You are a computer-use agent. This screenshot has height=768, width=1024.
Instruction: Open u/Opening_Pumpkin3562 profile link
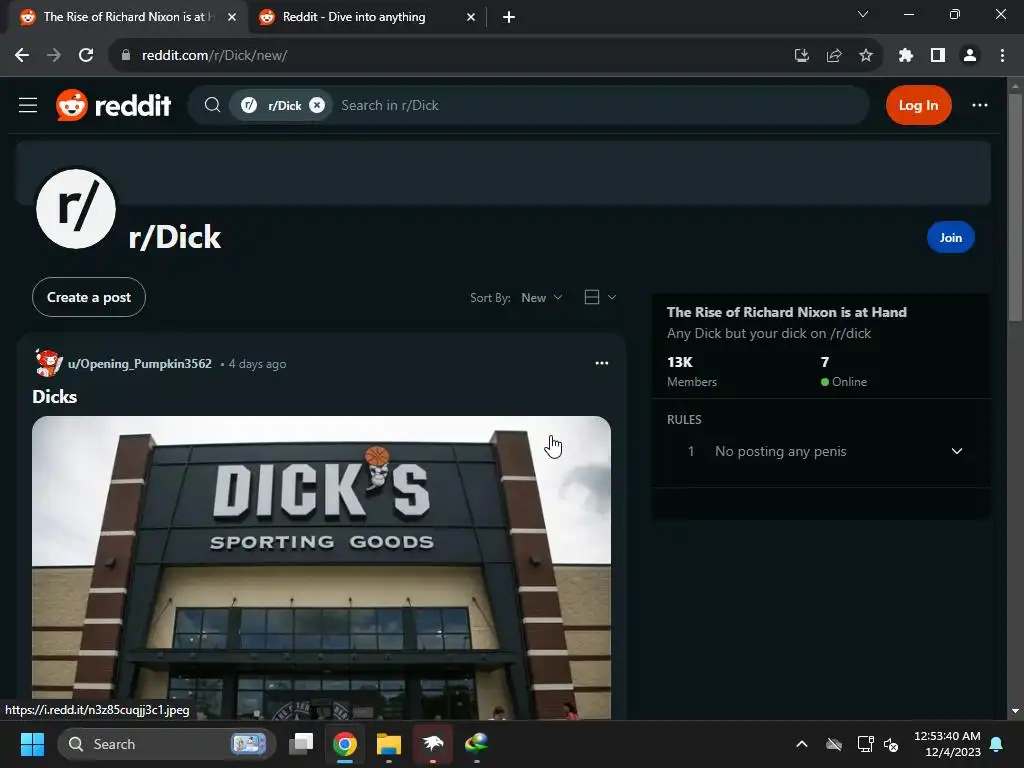pyautogui.click(x=140, y=364)
